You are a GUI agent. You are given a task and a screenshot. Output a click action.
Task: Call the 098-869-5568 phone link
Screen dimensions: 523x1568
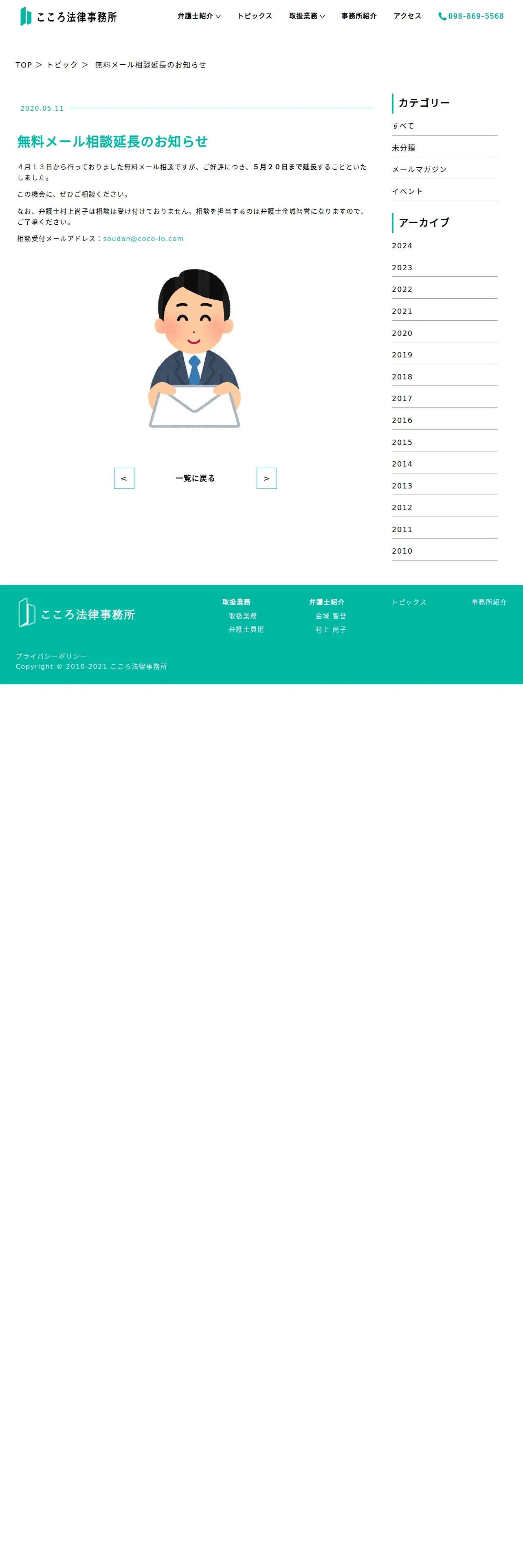476,16
